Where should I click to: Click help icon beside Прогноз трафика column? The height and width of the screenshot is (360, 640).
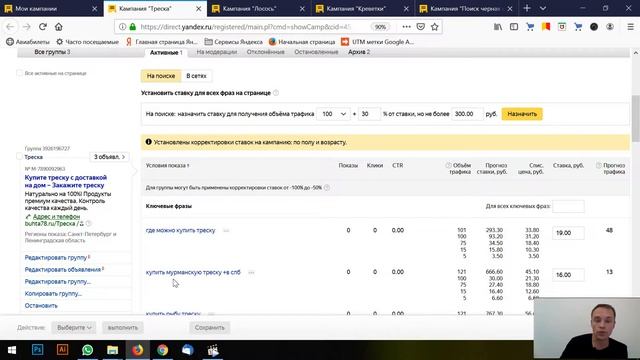tap(598, 165)
